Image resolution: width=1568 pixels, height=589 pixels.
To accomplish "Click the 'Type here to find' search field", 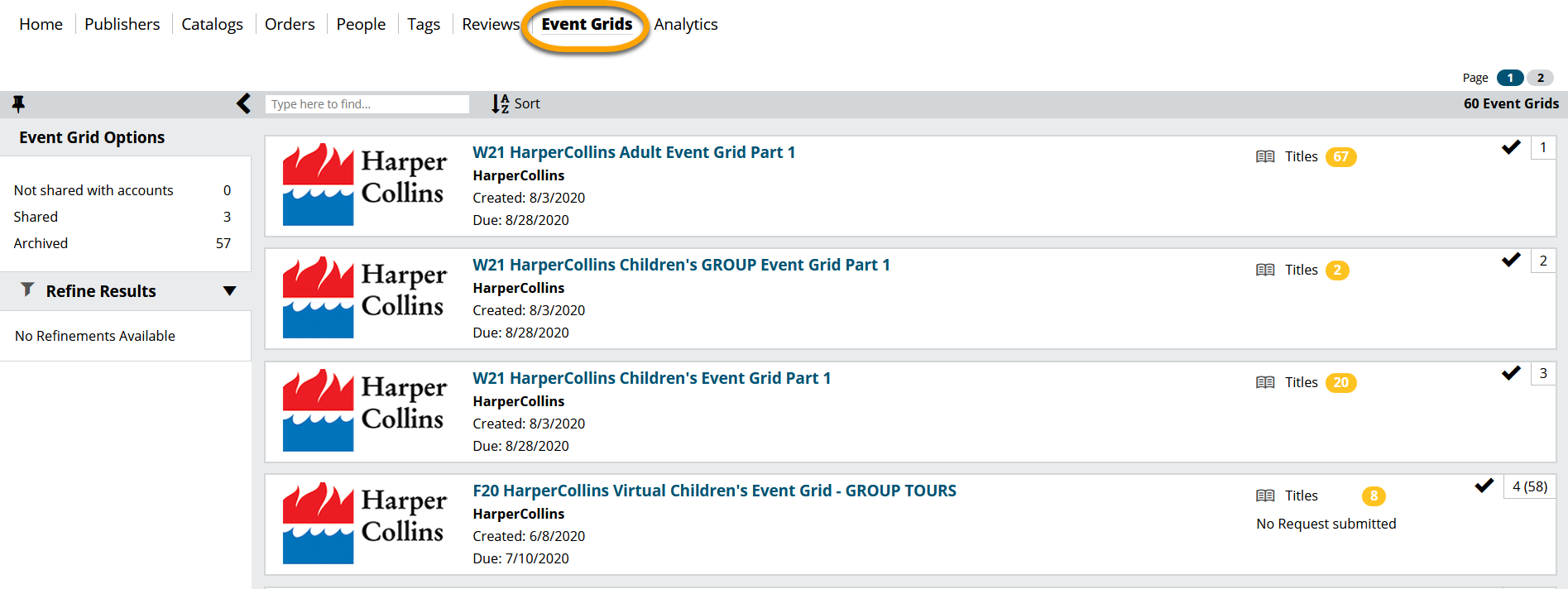I will click(367, 104).
